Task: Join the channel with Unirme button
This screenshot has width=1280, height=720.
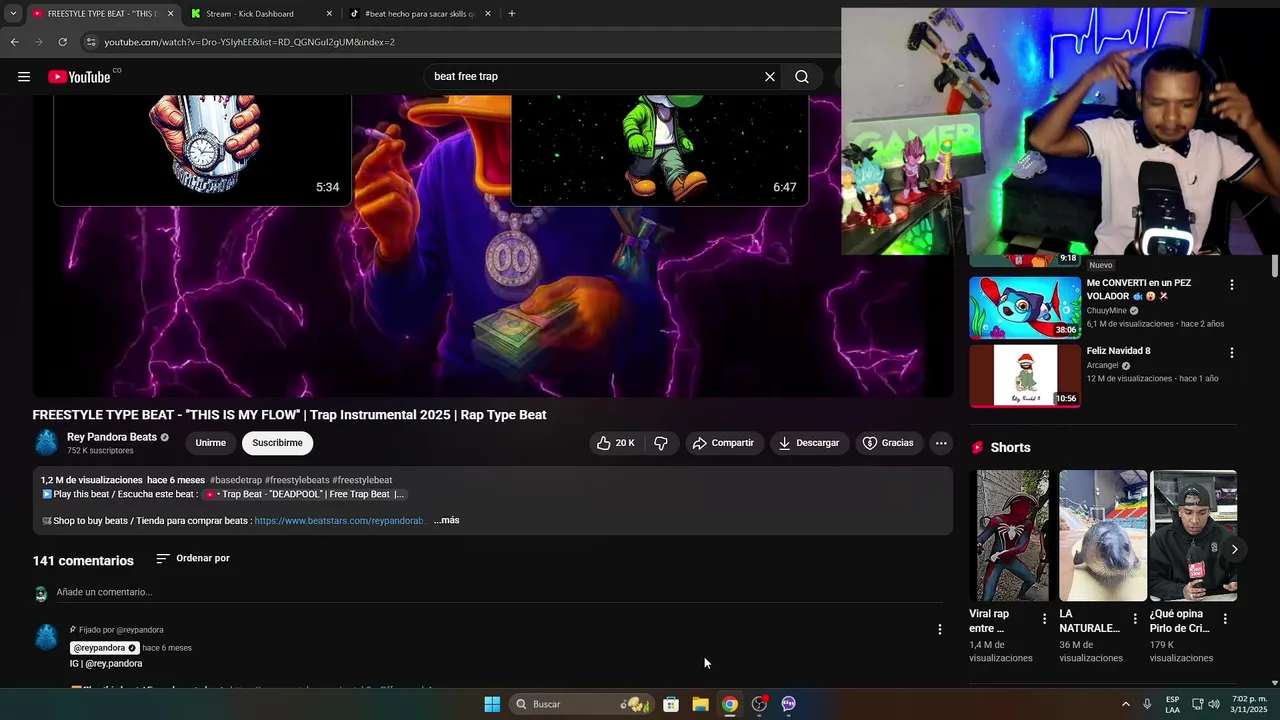Action: pos(211,443)
